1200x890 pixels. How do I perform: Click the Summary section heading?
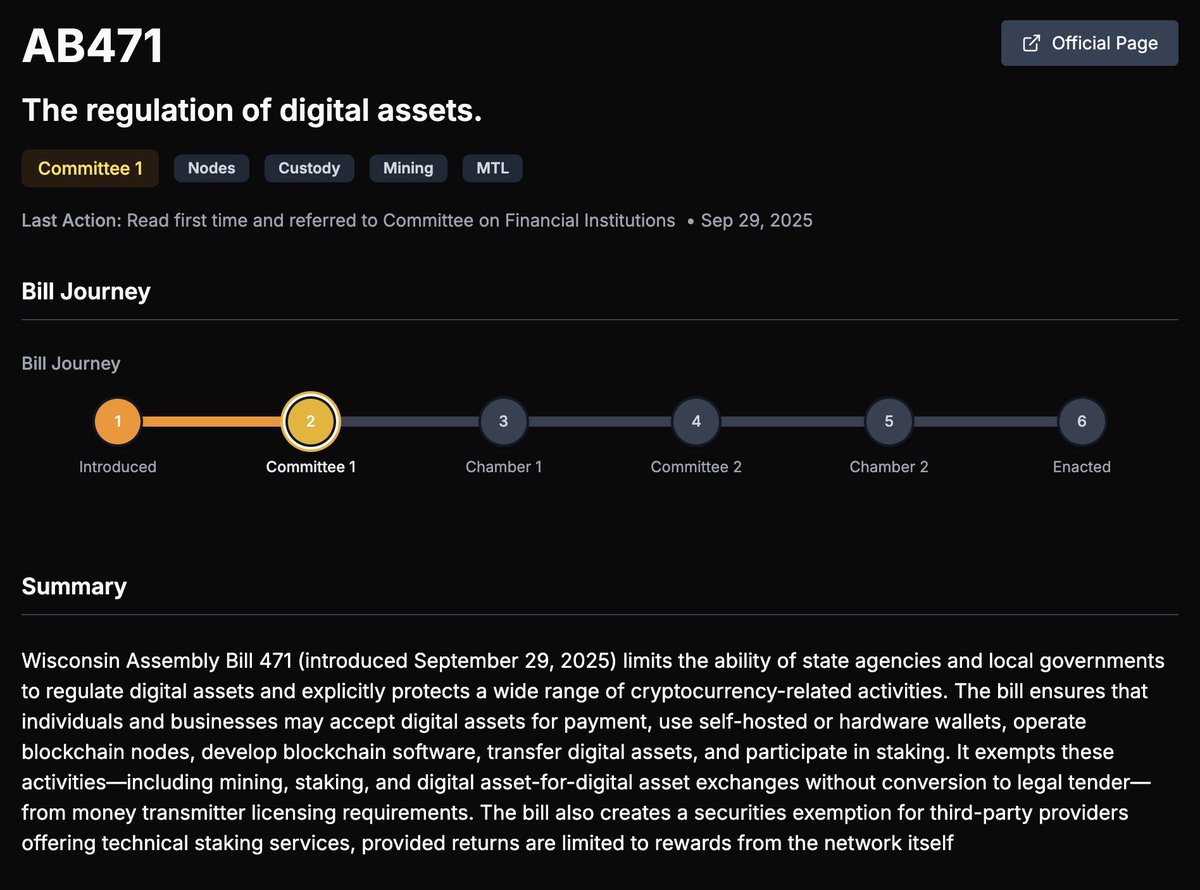tap(74, 586)
